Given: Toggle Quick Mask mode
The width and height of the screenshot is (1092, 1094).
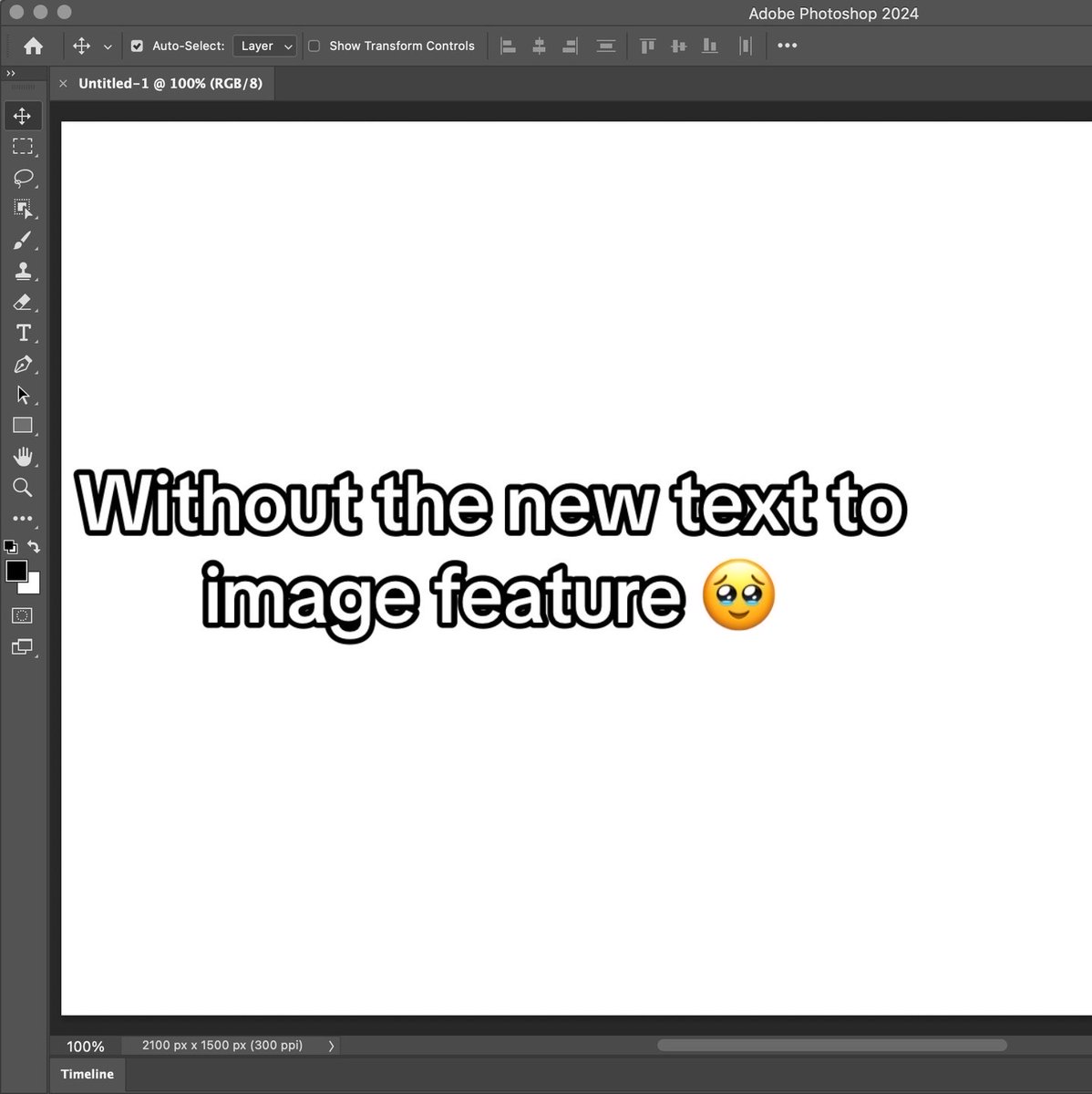Looking at the screenshot, I should tap(23, 616).
